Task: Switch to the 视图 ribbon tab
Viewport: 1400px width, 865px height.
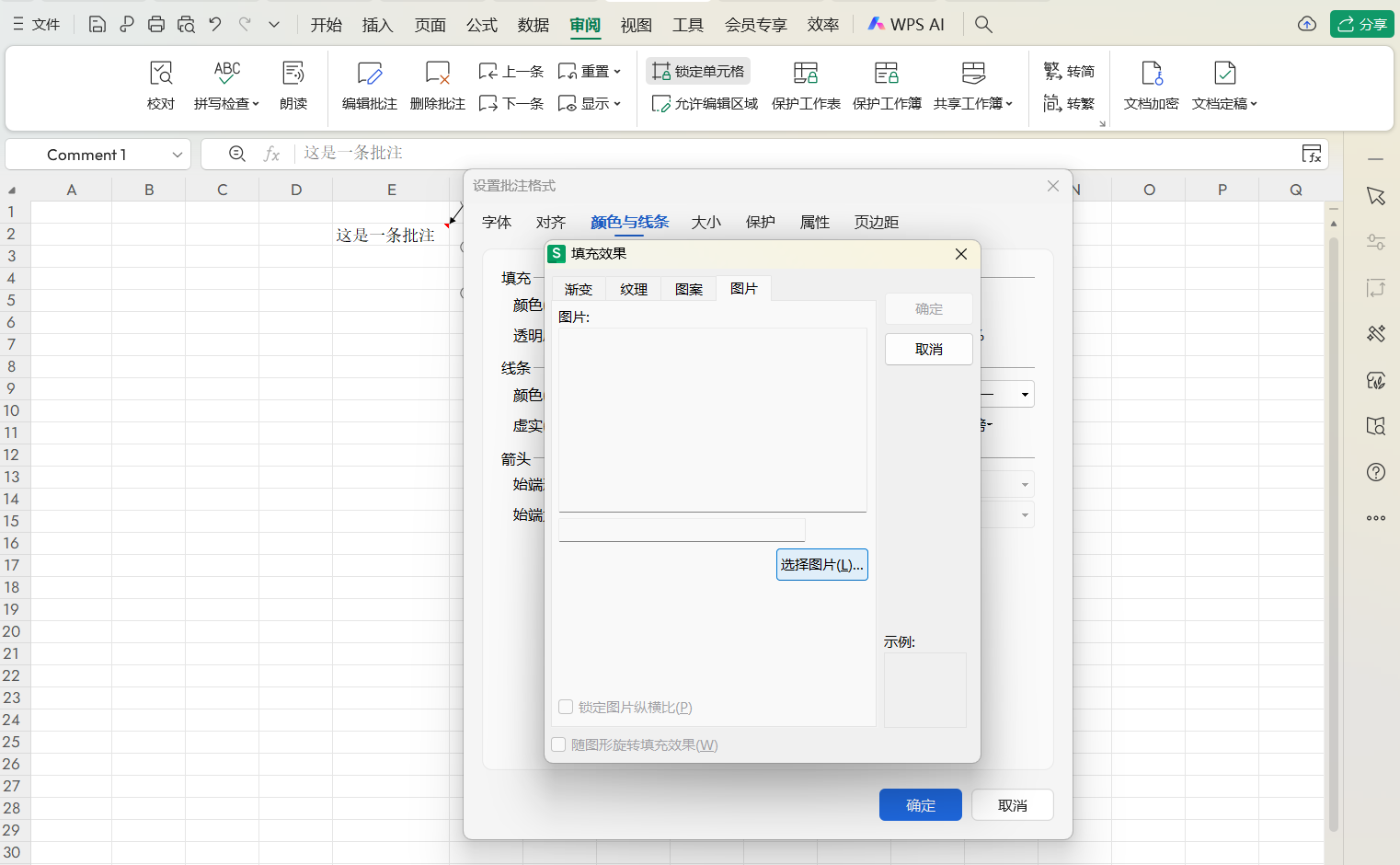Action: (x=636, y=25)
